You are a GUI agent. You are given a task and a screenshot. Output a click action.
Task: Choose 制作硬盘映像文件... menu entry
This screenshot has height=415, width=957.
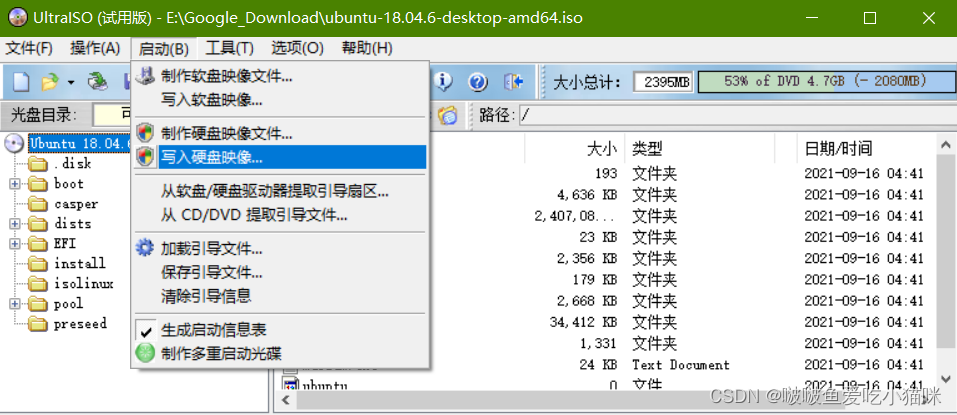[280, 133]
